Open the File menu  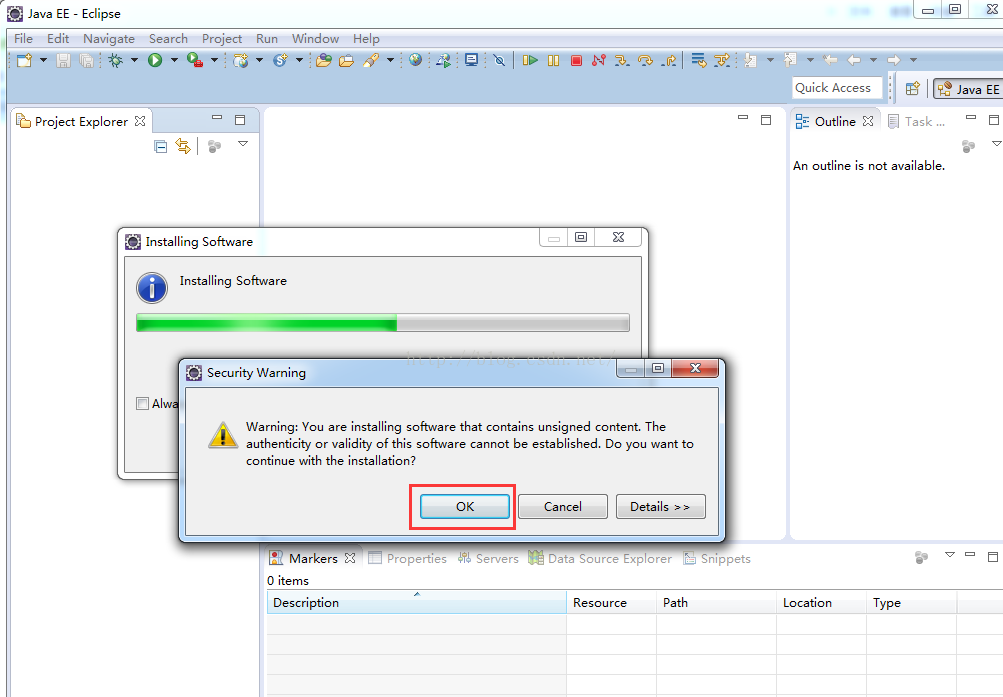click(x=24, y=39)
